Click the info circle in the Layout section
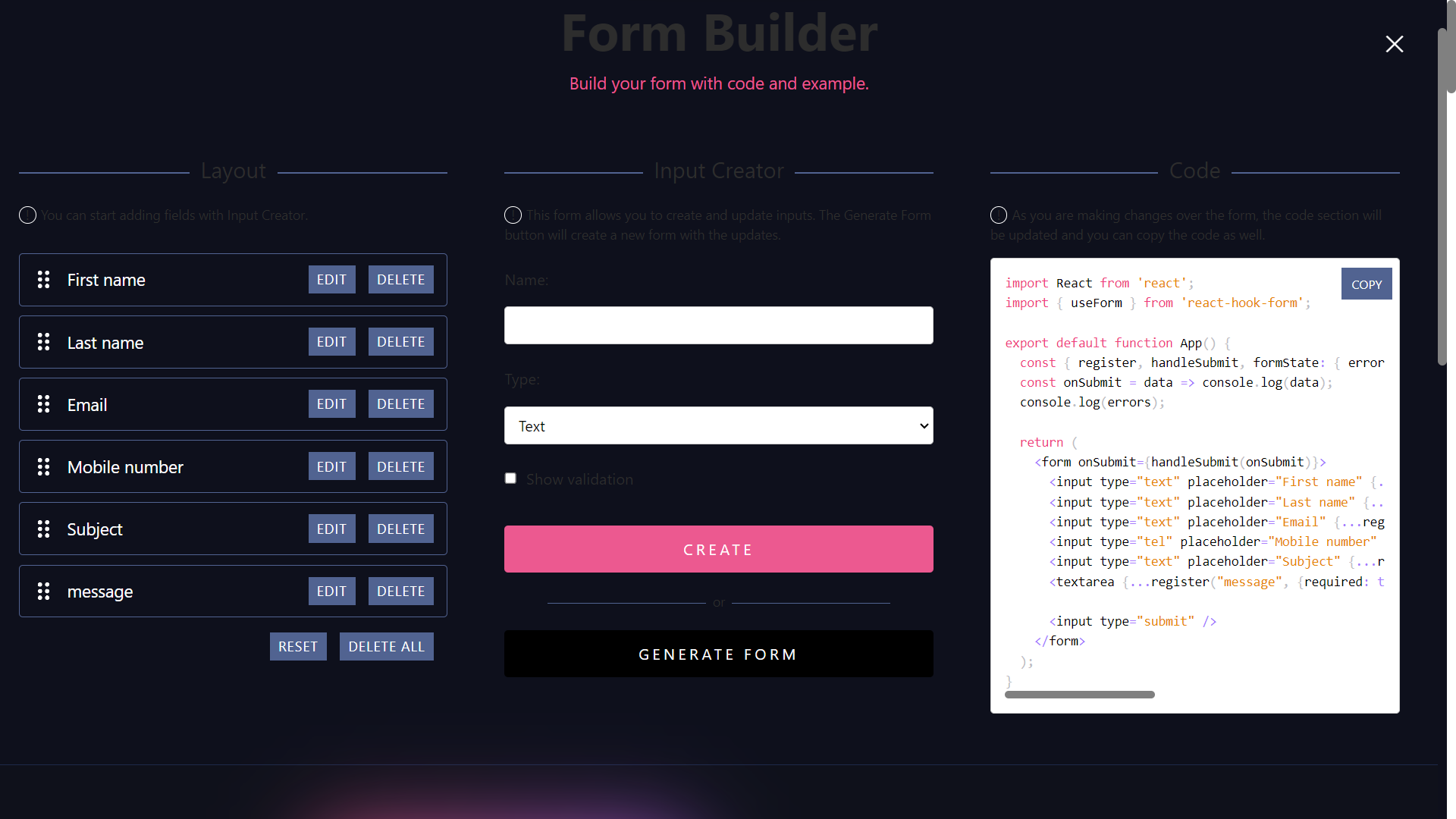The height and width of the screenshot is (819, 1456). 27,215
